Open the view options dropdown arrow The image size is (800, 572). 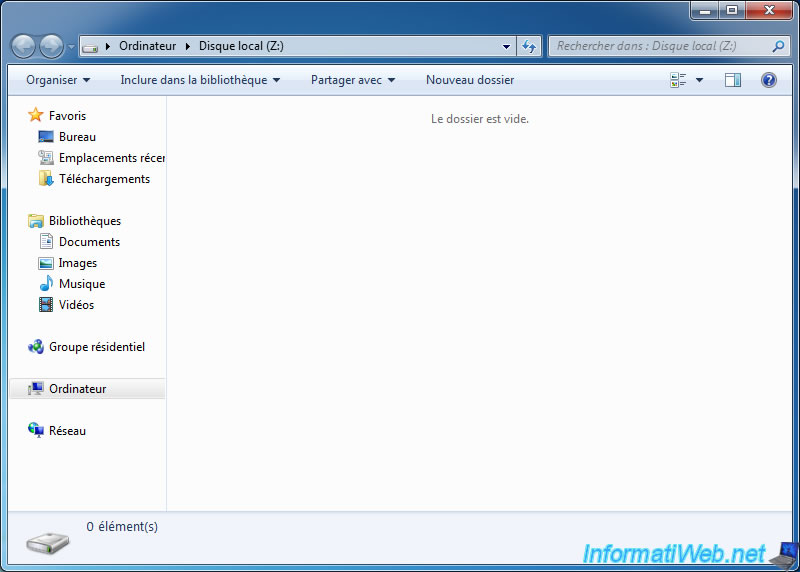coord(699,80)
